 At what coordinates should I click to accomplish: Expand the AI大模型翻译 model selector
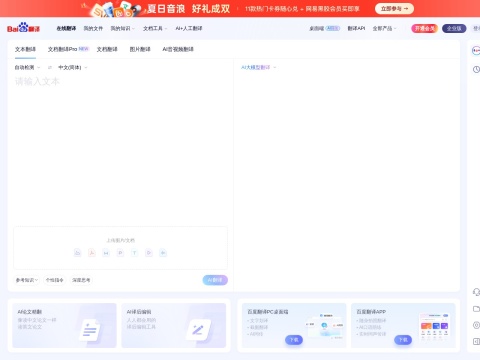click(x=259, y=67)
